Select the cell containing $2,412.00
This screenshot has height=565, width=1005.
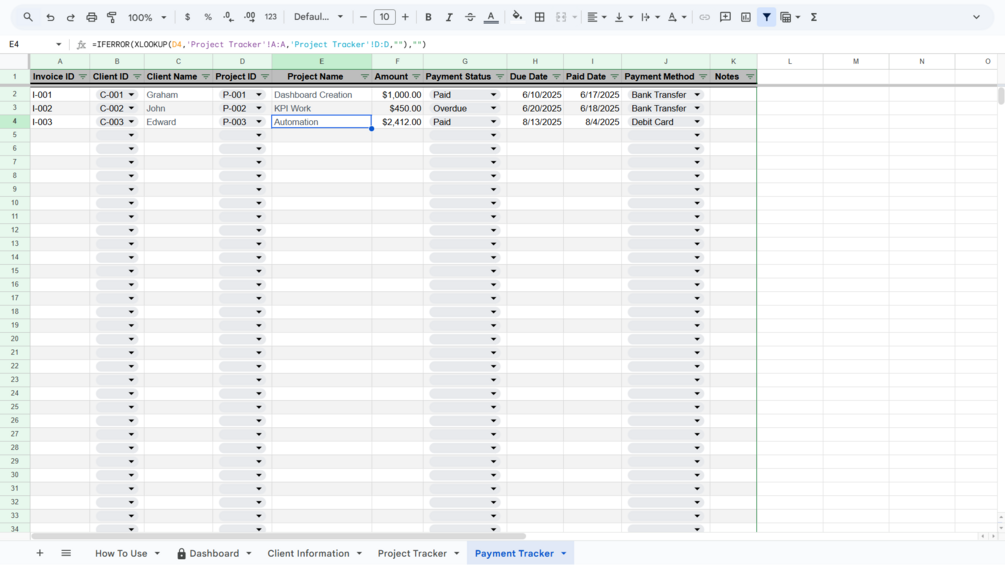point(397,122)
